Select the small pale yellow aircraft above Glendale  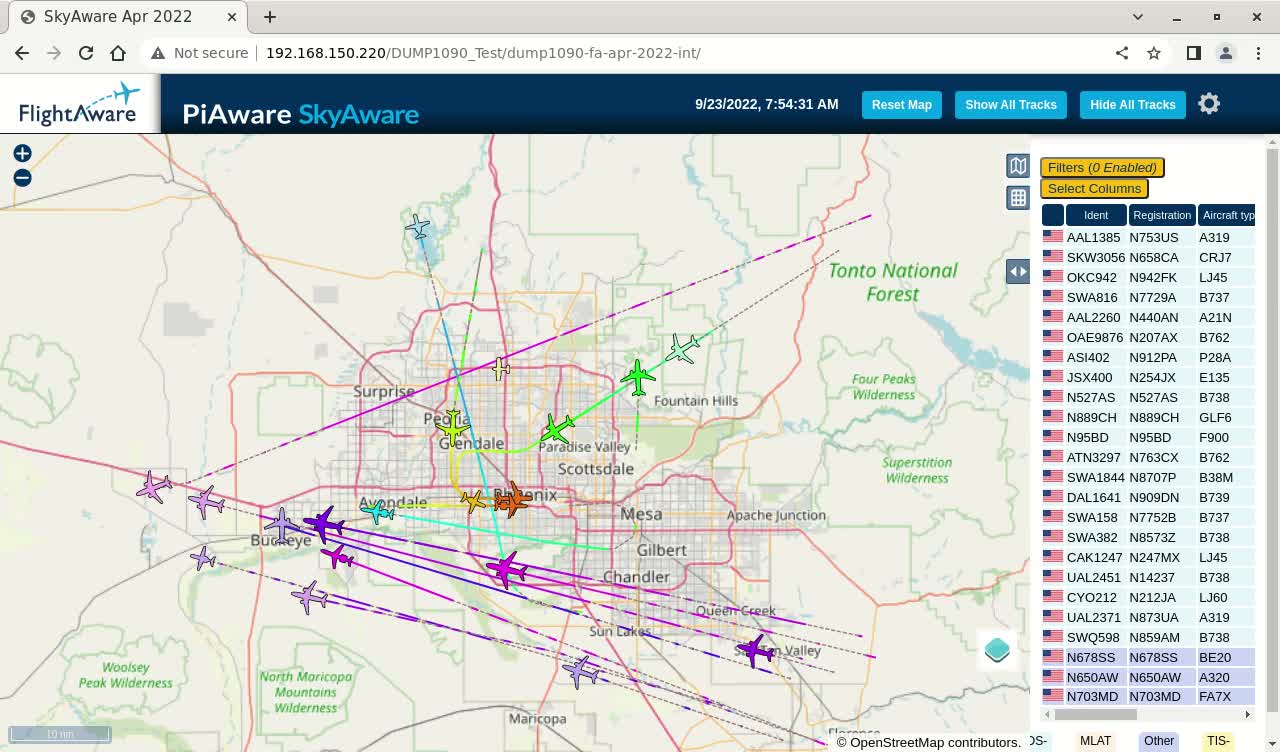[501, 369]
